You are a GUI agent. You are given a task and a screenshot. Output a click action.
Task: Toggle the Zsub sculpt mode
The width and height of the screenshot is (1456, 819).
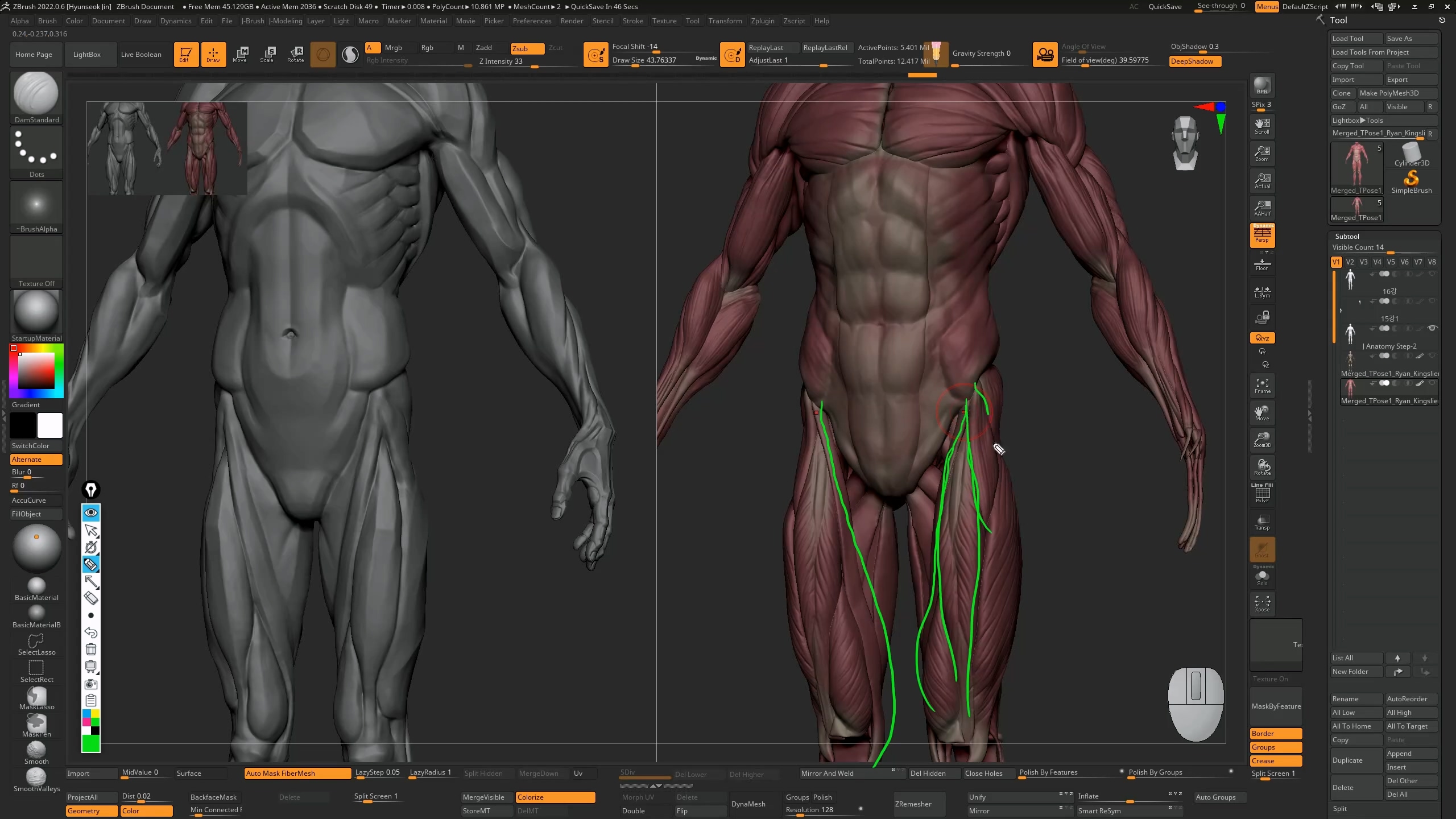527,48
